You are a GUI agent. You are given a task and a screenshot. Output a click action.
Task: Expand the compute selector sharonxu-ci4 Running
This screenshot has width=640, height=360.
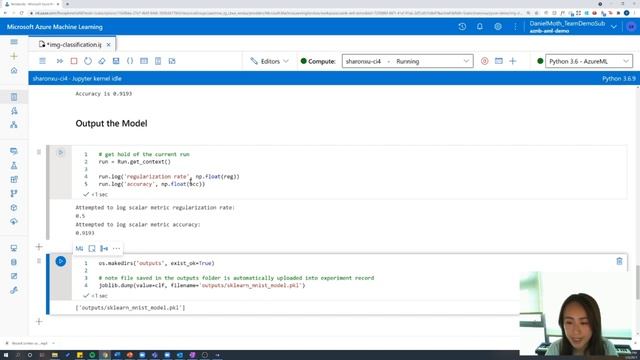click(407, 61)
